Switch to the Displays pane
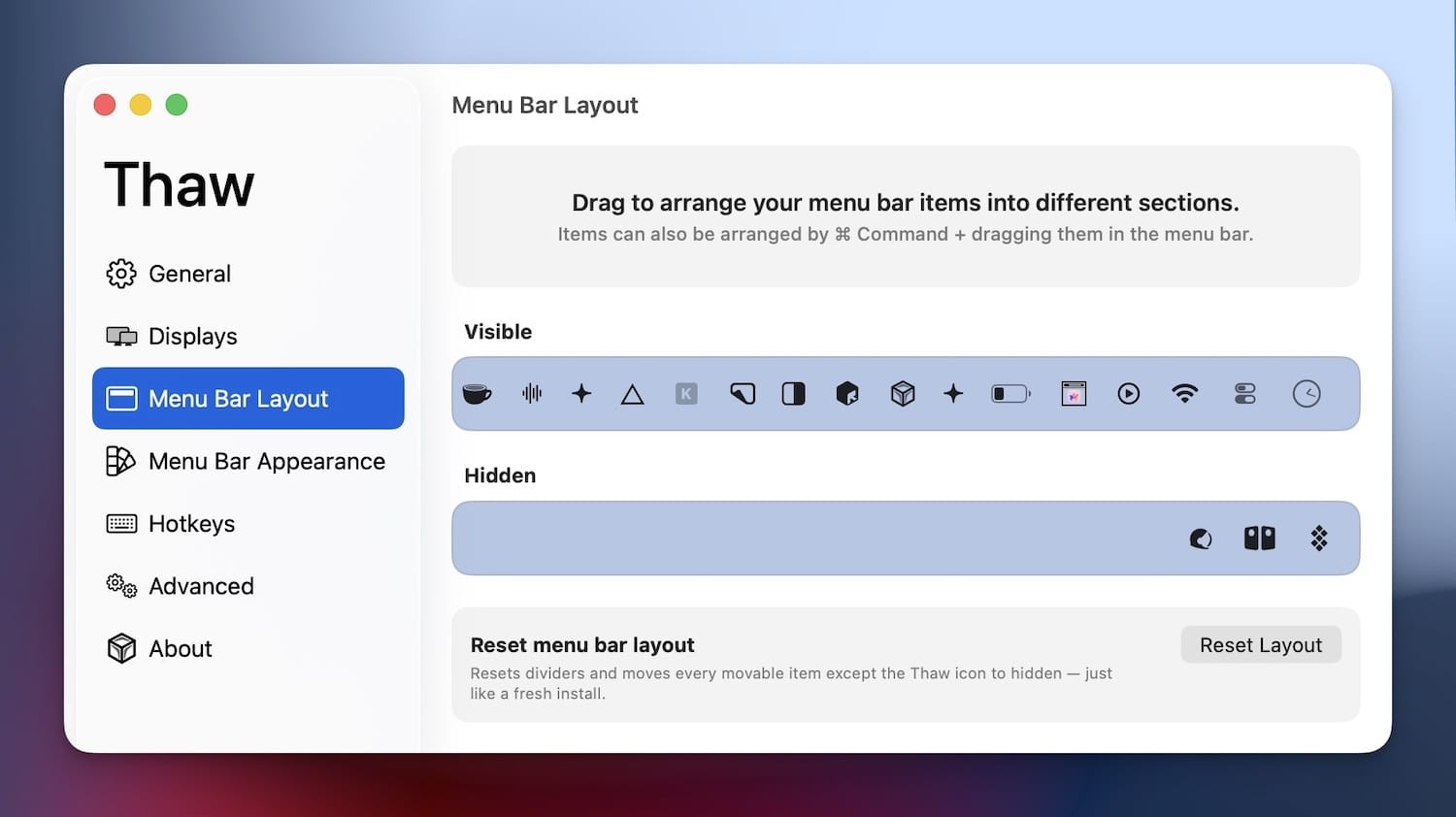 click(248, 336)
